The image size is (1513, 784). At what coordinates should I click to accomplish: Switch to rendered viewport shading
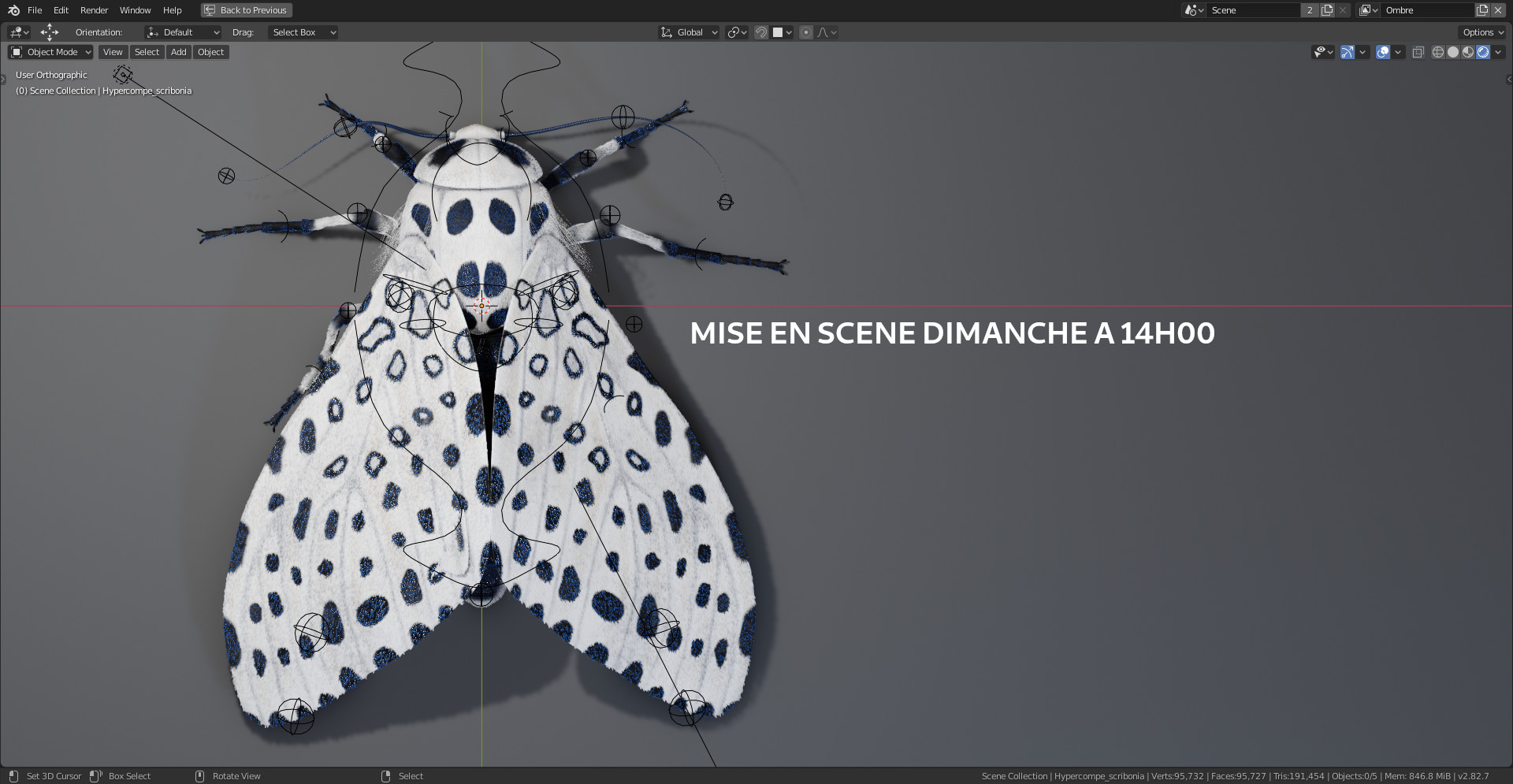1483,52
